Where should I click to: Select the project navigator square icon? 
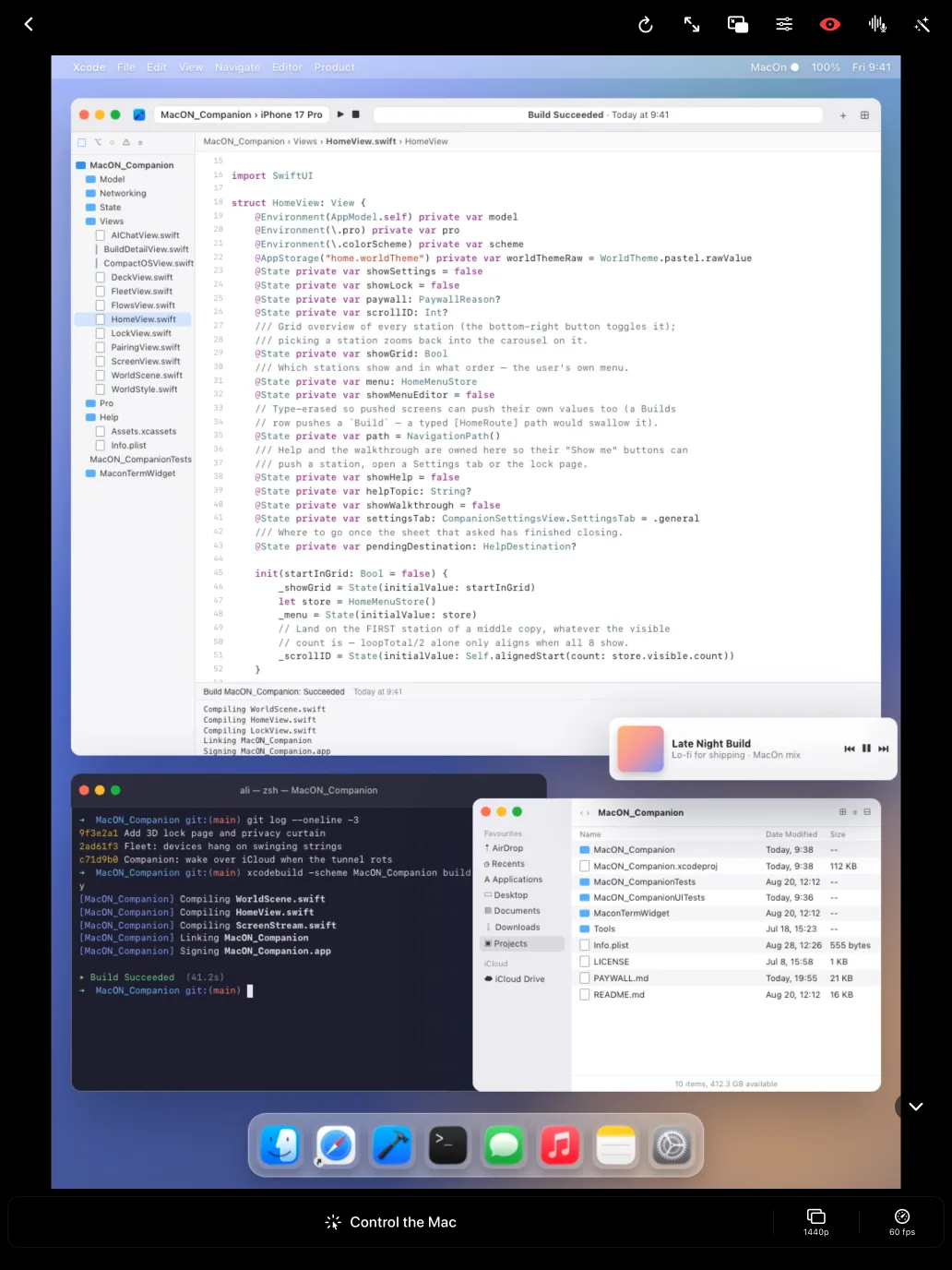pos(82,142)
